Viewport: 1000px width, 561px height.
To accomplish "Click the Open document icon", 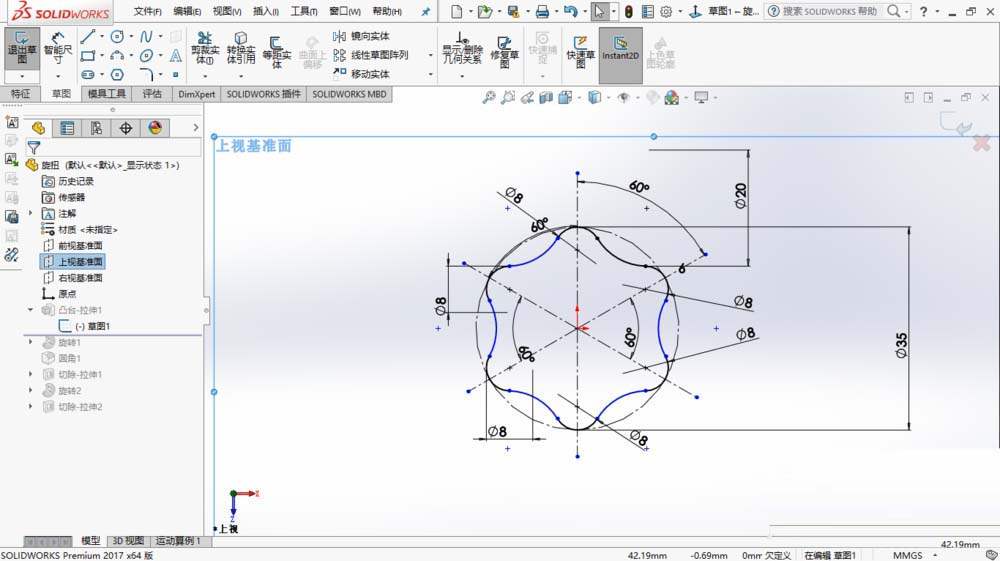I will tap(485, 11).
